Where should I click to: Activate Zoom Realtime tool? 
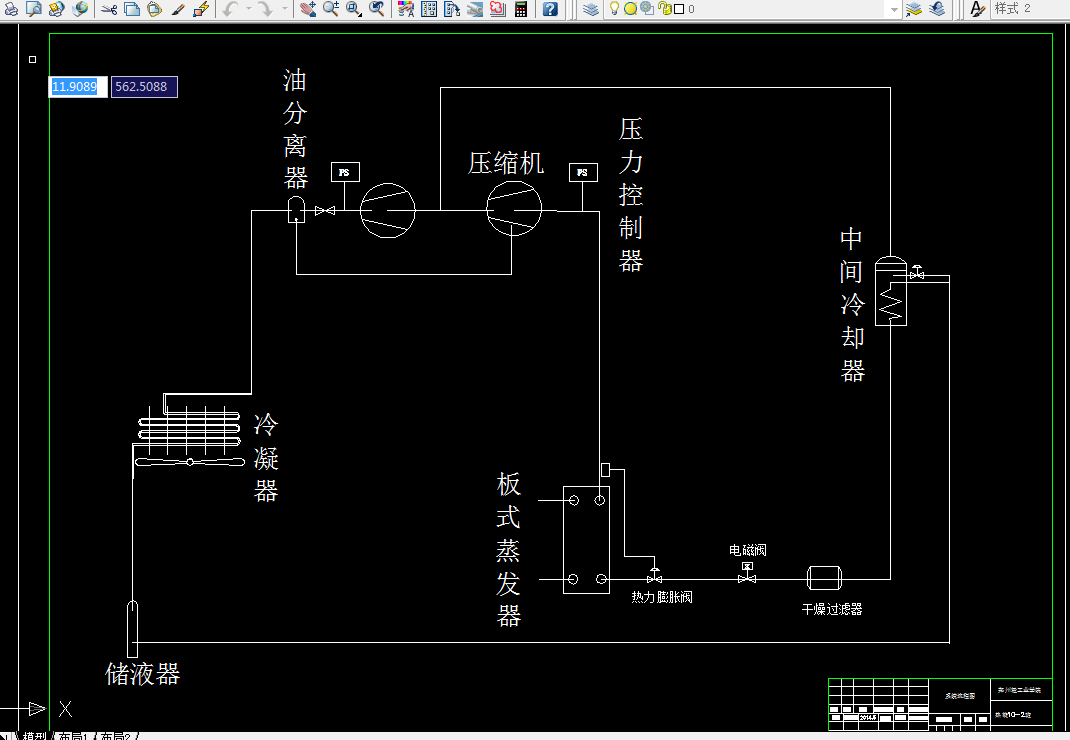(x=331, y=9)
